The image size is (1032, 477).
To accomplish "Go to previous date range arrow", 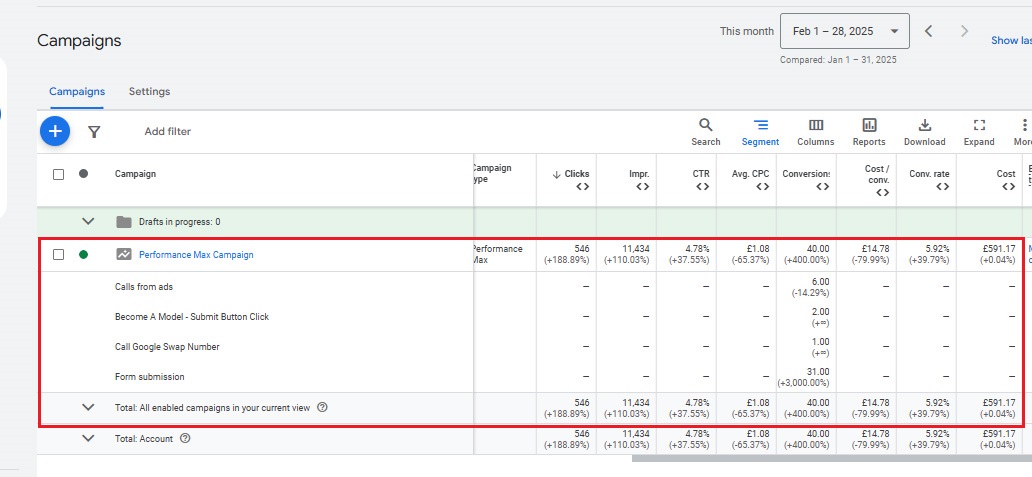I will click(x=928, y=31).
